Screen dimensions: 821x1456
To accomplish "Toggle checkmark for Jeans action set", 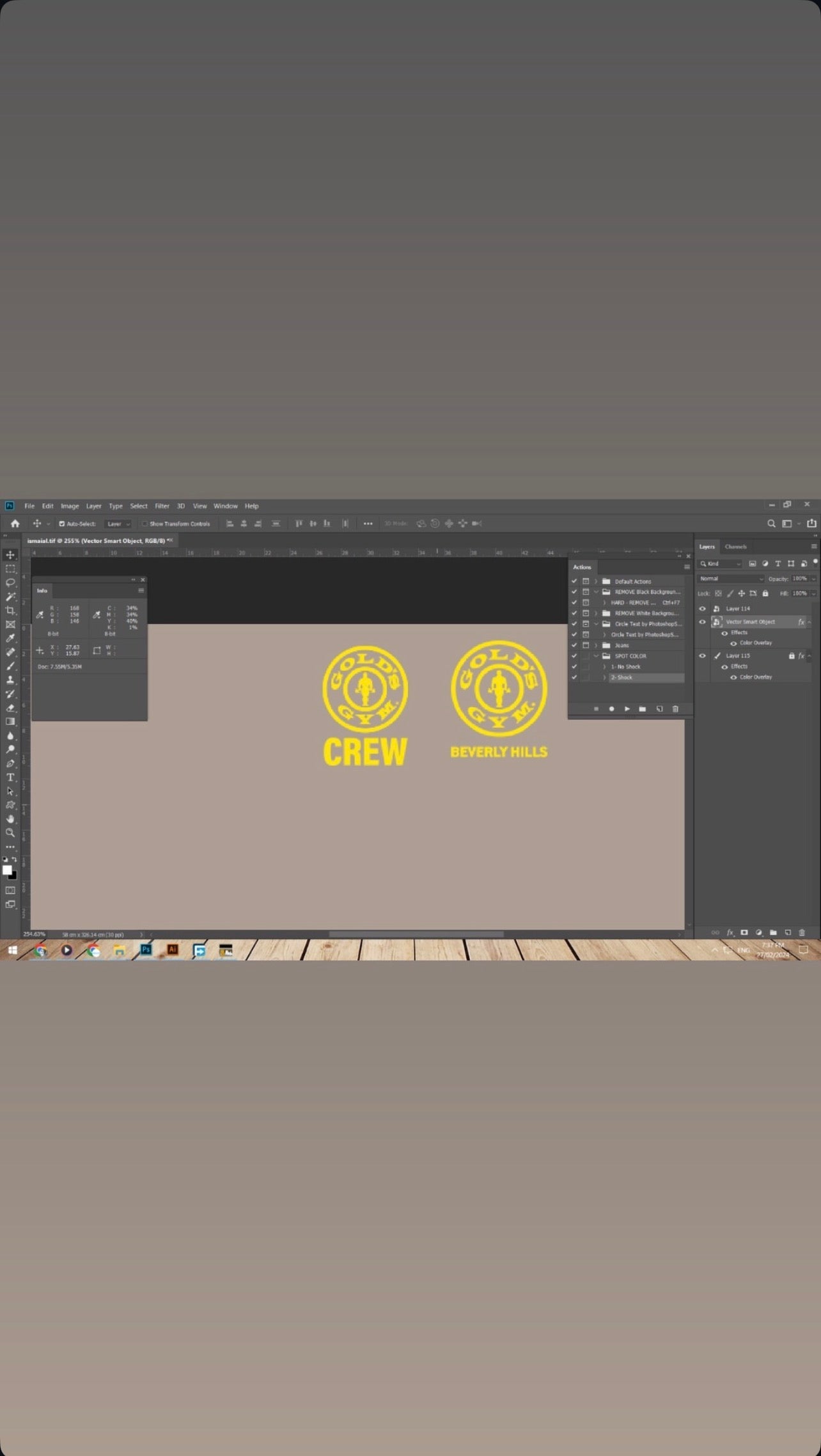I will click(574, 645).
